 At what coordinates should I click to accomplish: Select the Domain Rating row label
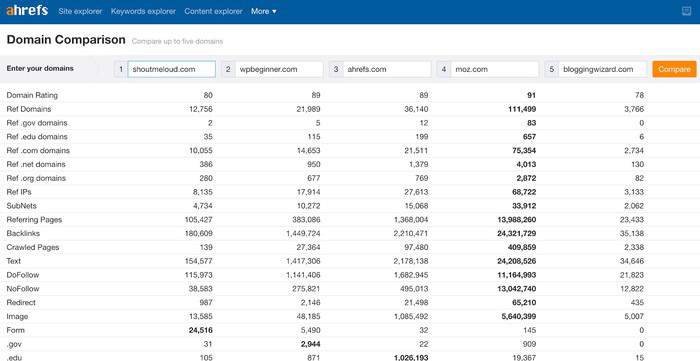(x=32, y=95)
